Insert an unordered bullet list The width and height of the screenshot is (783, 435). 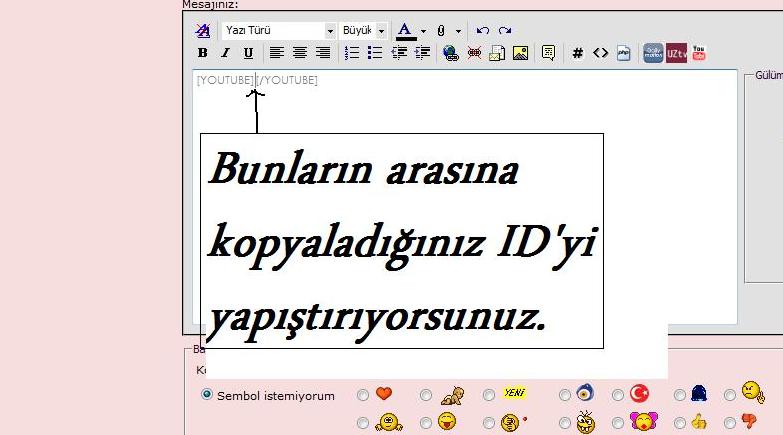(x=376, y=53)
